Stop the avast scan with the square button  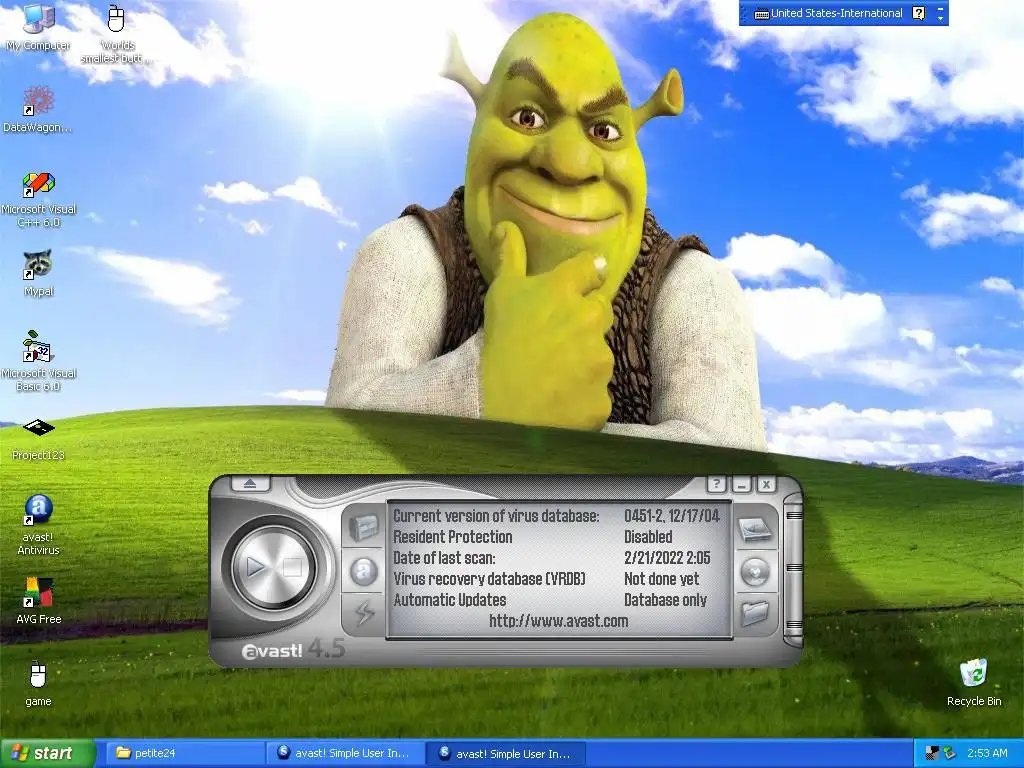coord(292,567)
